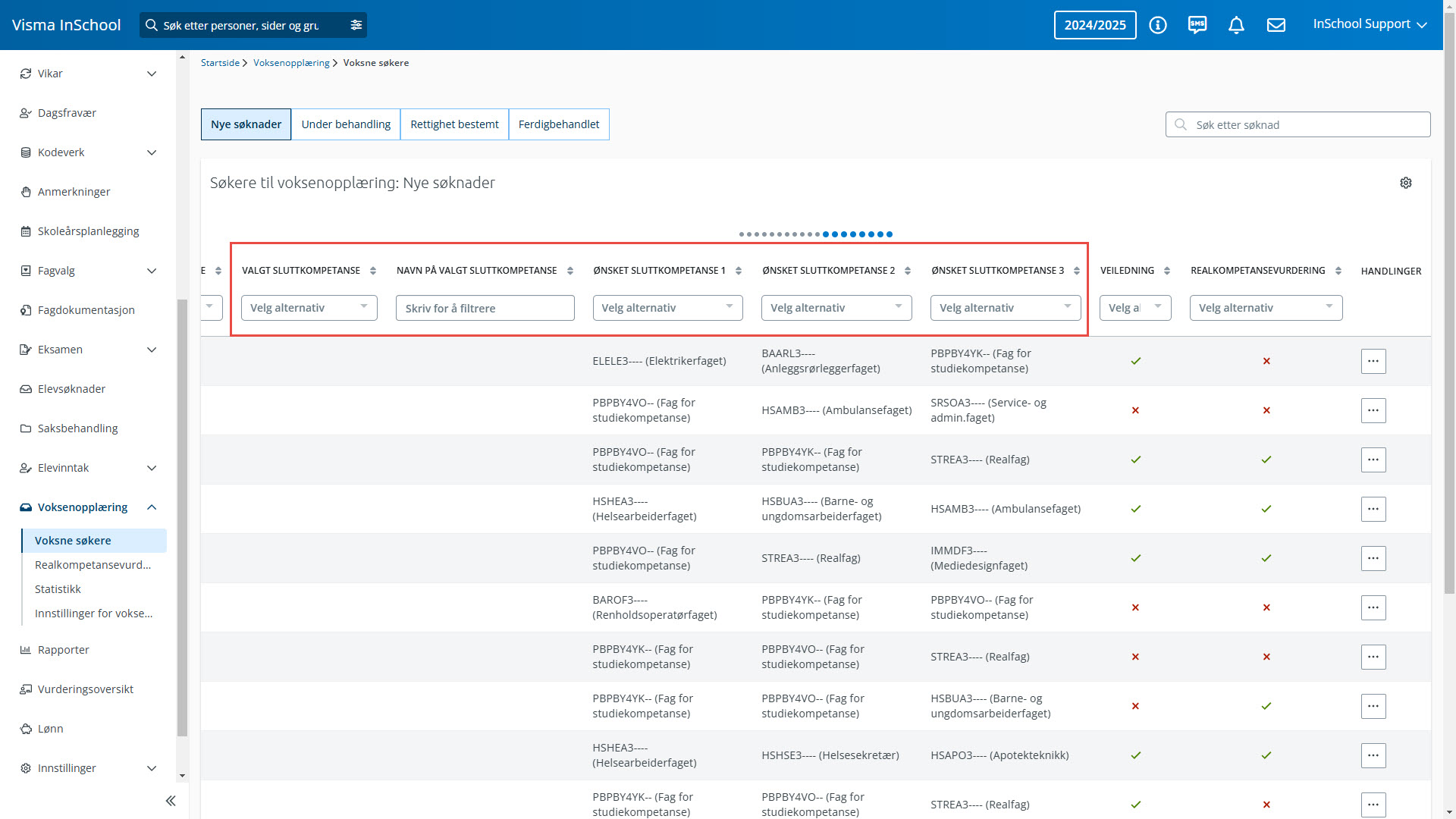1456x819 pixels.
Task: Switch to Under behandling tab
Action: tap(346, 124)
